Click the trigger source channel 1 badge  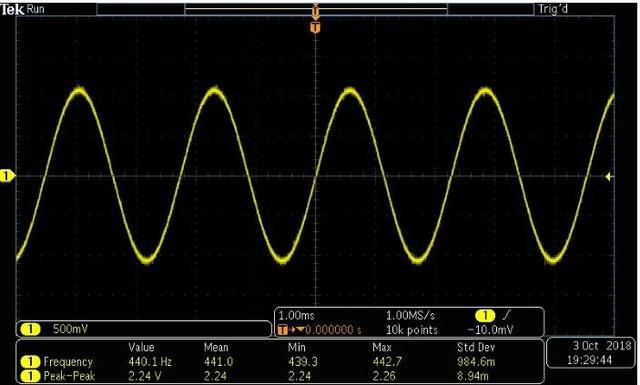485,316
